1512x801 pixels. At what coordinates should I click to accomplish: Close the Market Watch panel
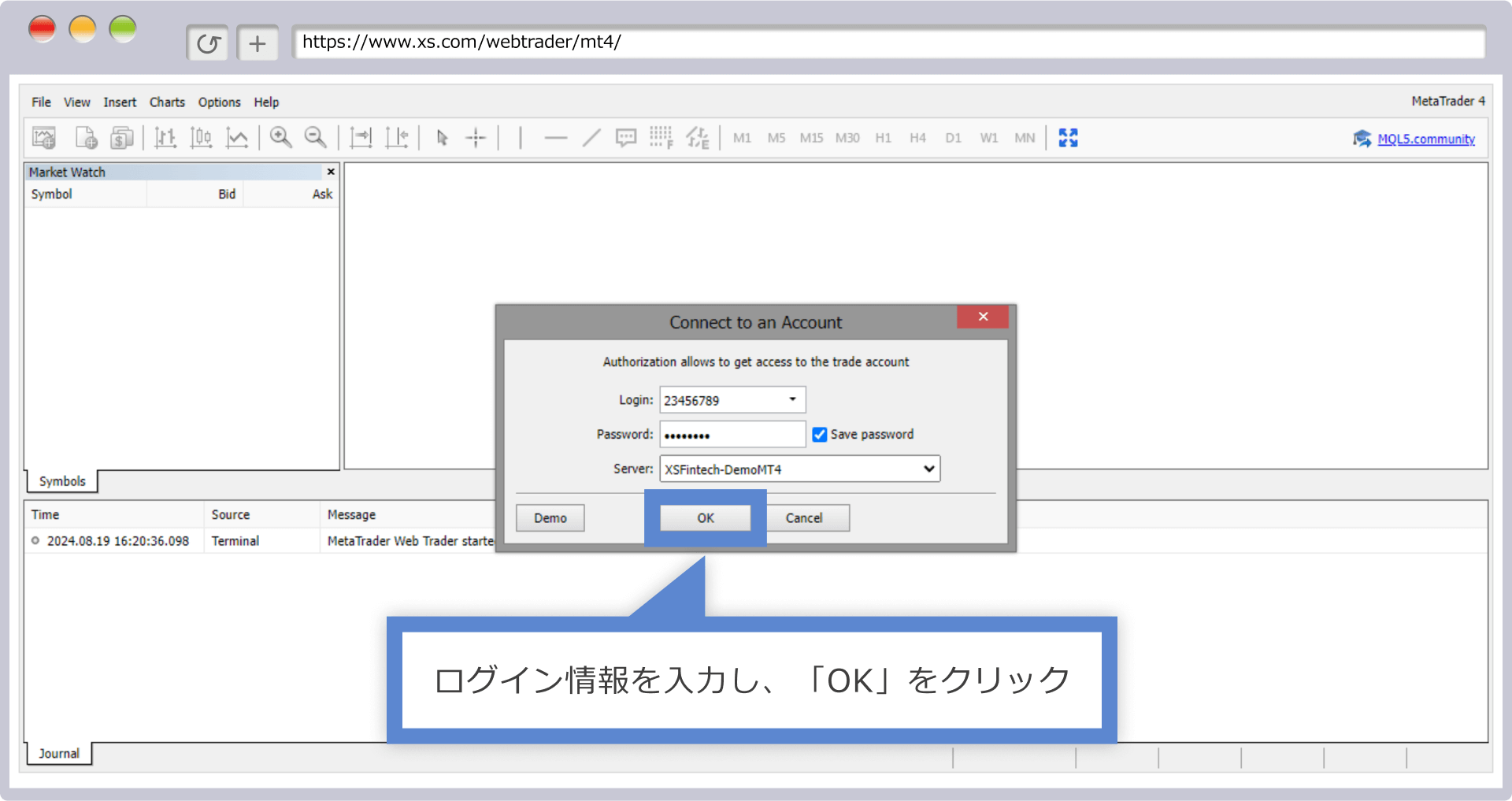[x=331, y=172]
